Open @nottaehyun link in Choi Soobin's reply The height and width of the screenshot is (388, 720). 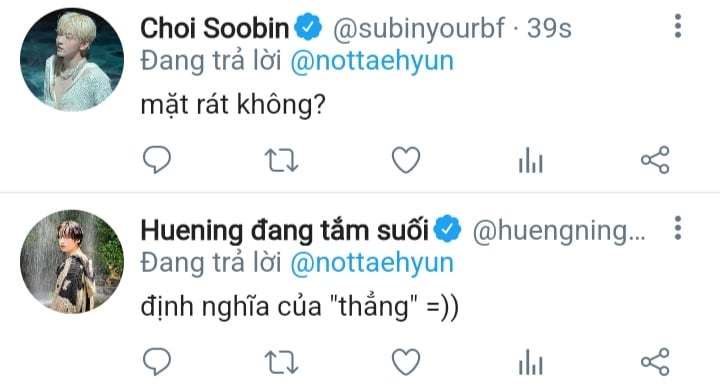372,61
